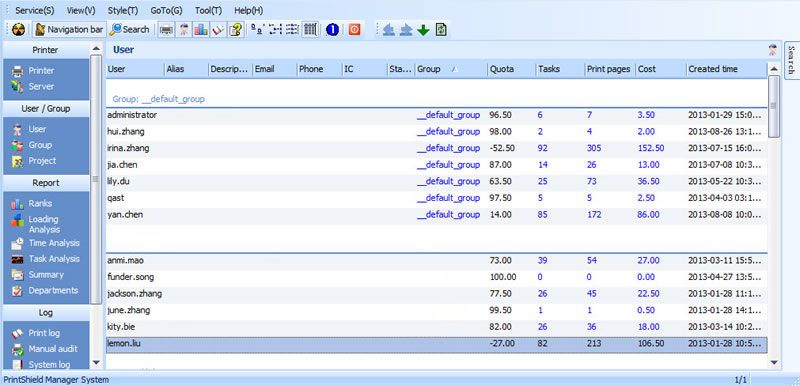Sort by the Tasks column header
The height and width of the screenshot is (386, 800).
pyautogui.click(x=560, y=69)
